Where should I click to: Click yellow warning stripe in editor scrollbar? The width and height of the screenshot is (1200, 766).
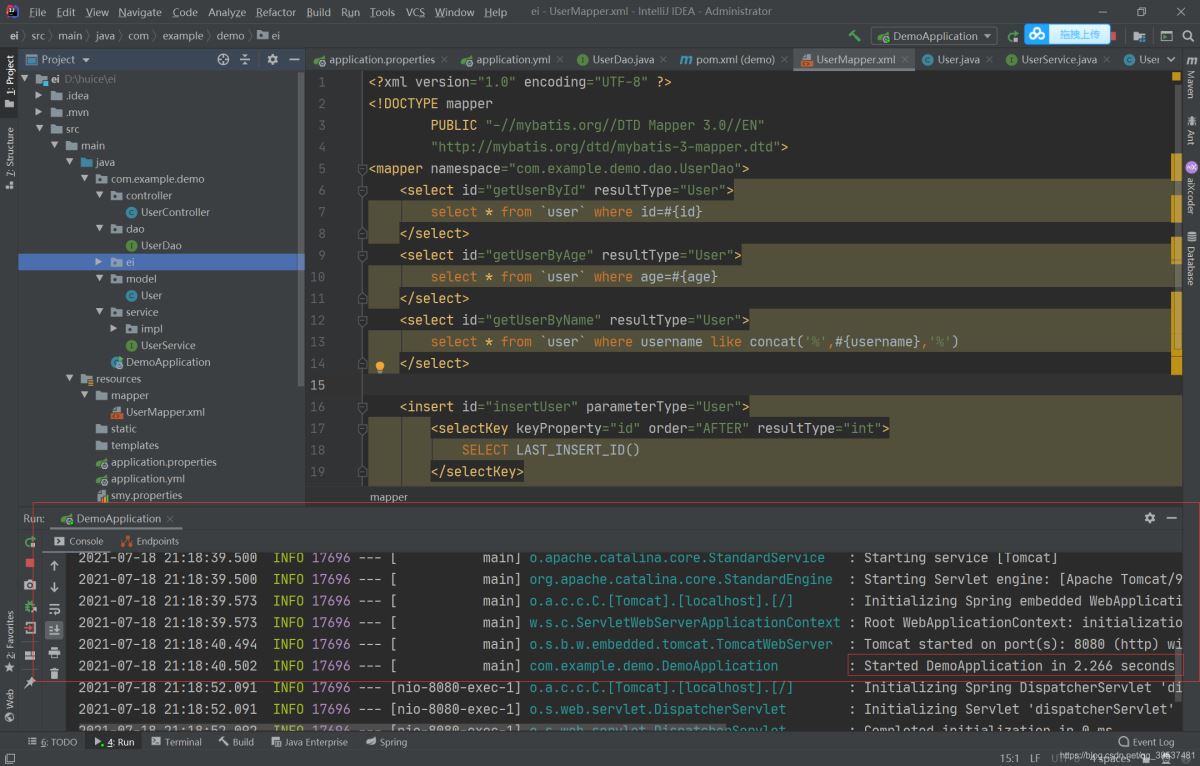1177,165
